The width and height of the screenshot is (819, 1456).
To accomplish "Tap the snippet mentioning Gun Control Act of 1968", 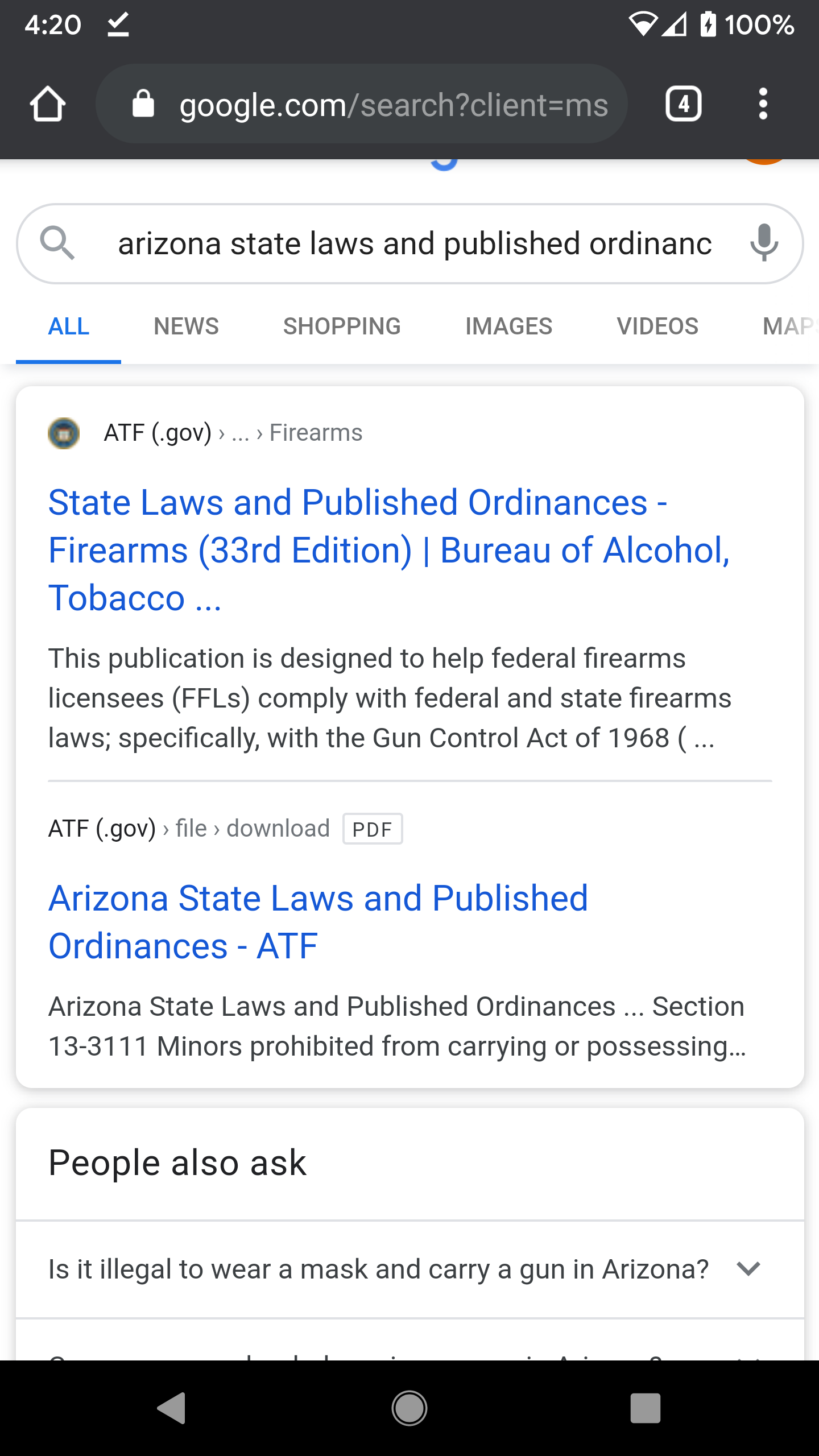I will [390, 698].
